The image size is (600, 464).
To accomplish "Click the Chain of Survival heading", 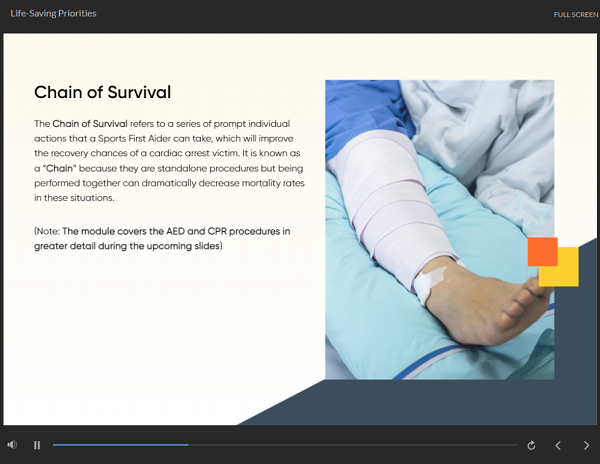I will 102,92.
